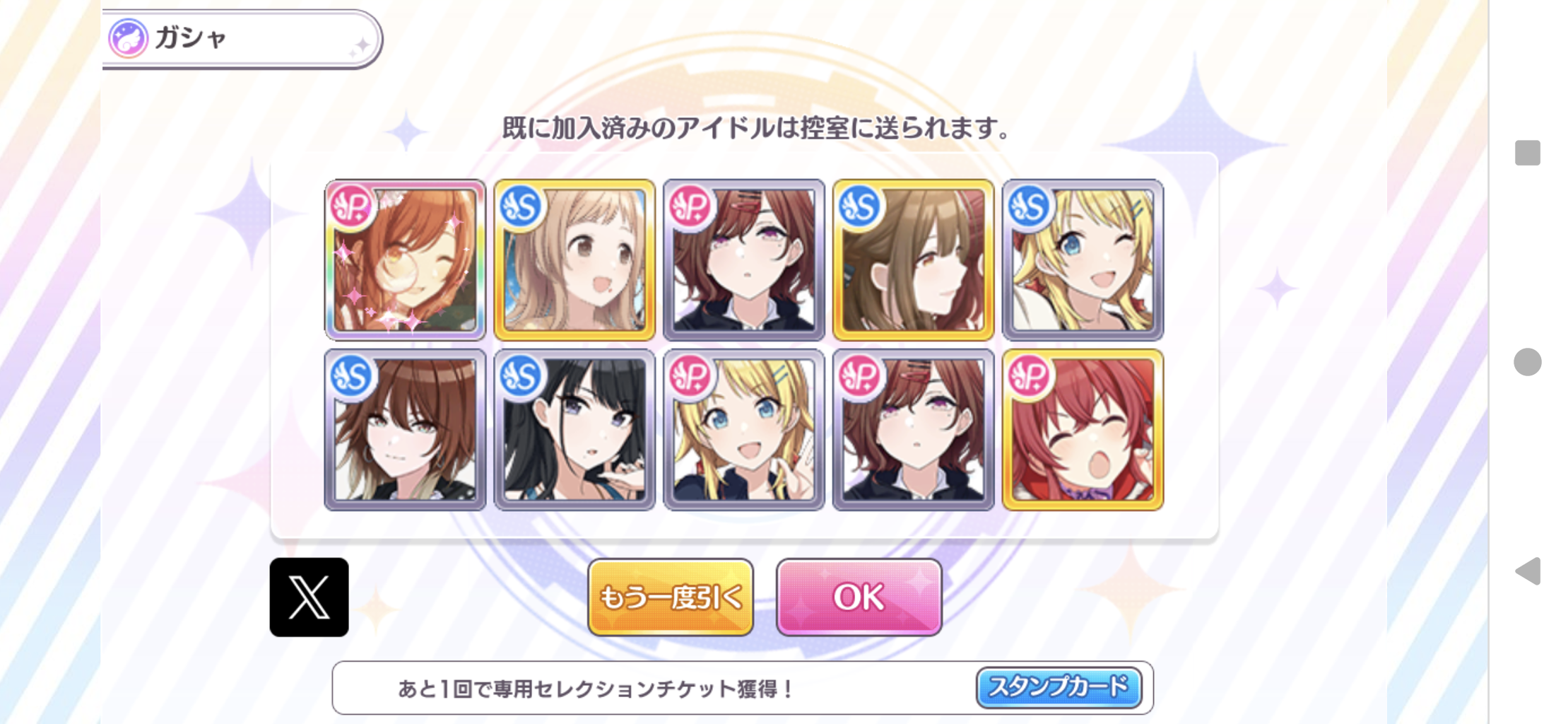Tap the Android square recent-apps button
1568x724 pixels.
point(1527,153)
